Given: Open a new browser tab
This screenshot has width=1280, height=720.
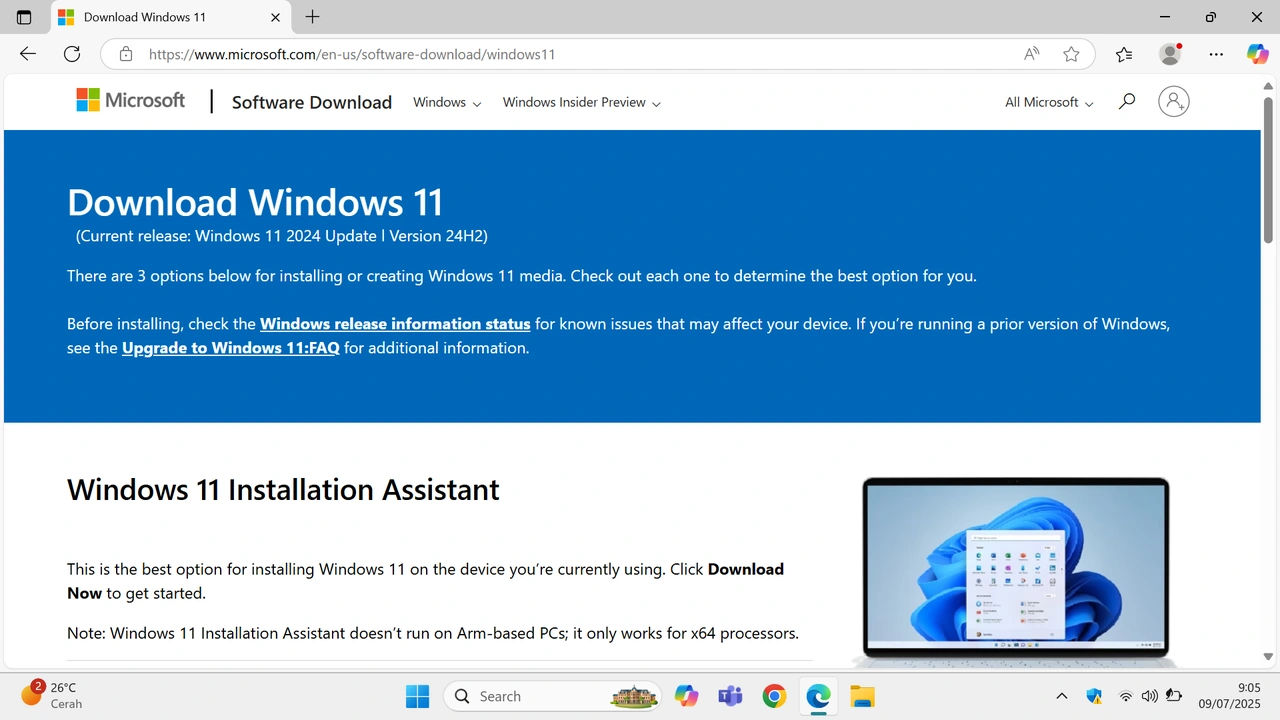Looking at the screenshot, I should [x=312, y=17].
